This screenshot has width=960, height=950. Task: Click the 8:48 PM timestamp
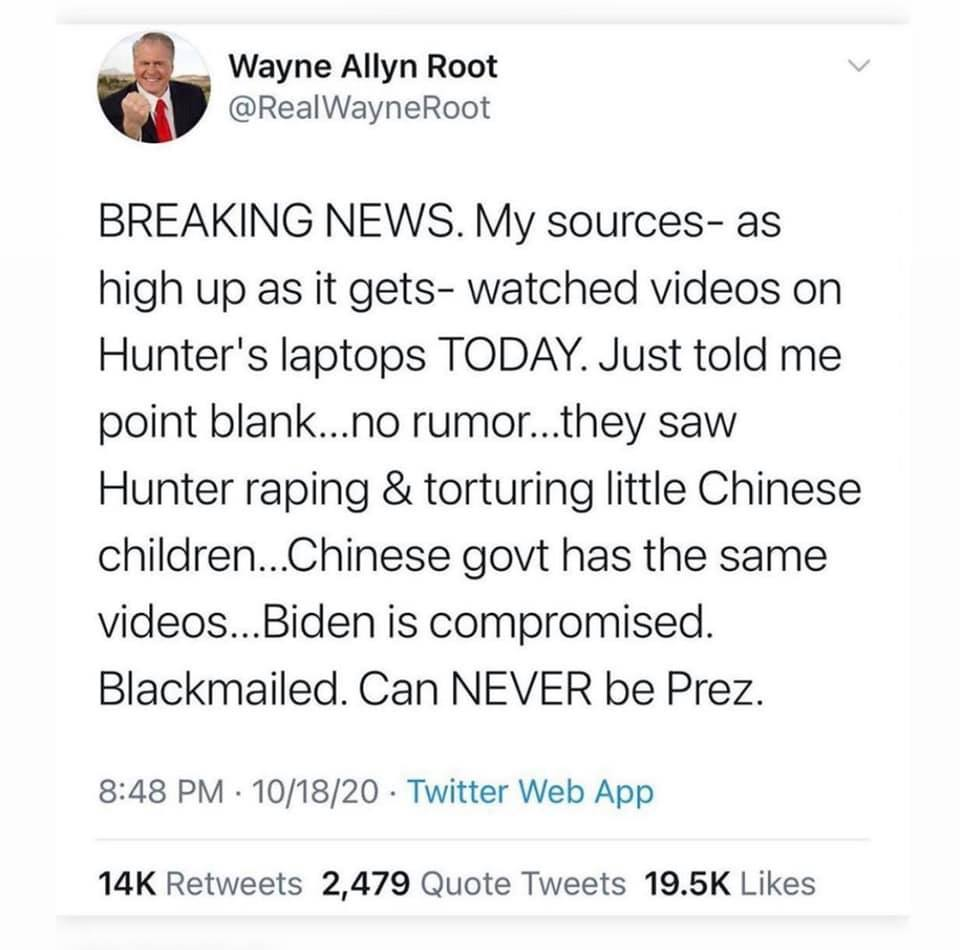[161, 791]
